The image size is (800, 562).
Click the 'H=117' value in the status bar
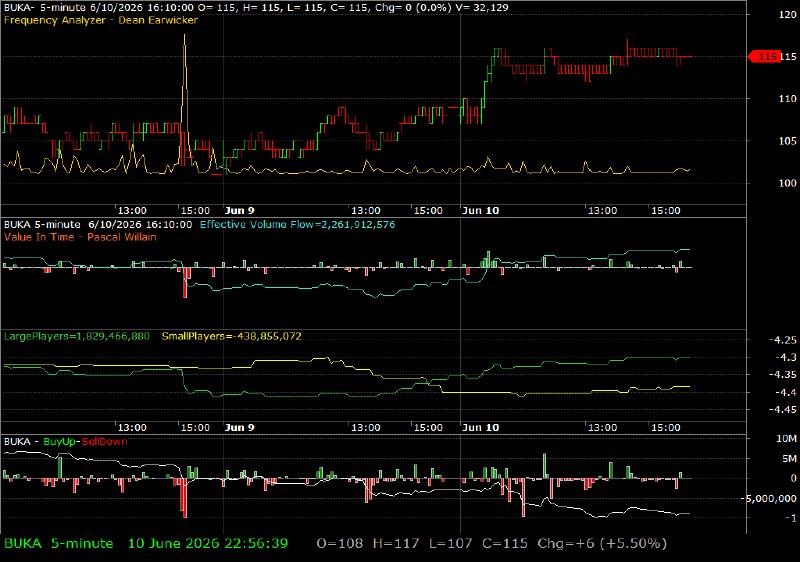(396, 544)
